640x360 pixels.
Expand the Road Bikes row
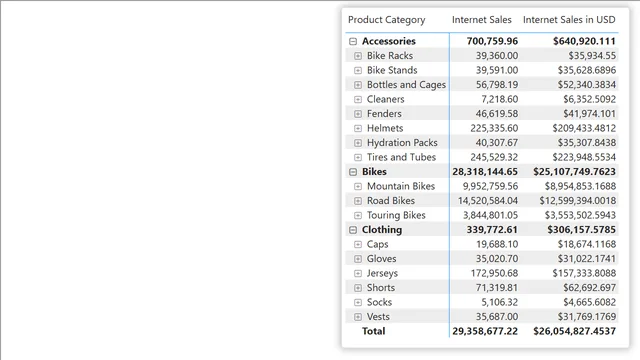pyautogui.click(x=358, y=201)
